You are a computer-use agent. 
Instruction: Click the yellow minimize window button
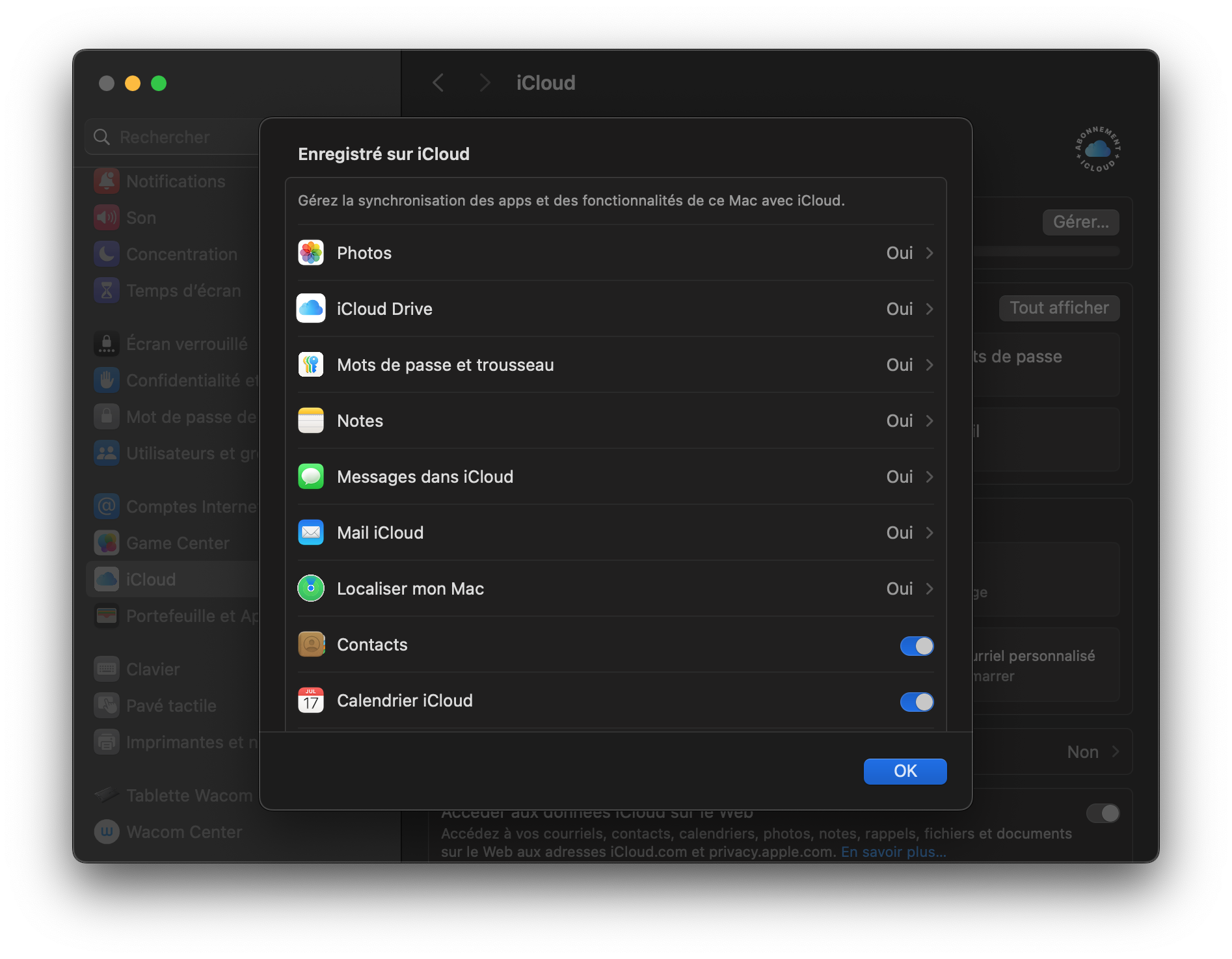tap(133, 83)
